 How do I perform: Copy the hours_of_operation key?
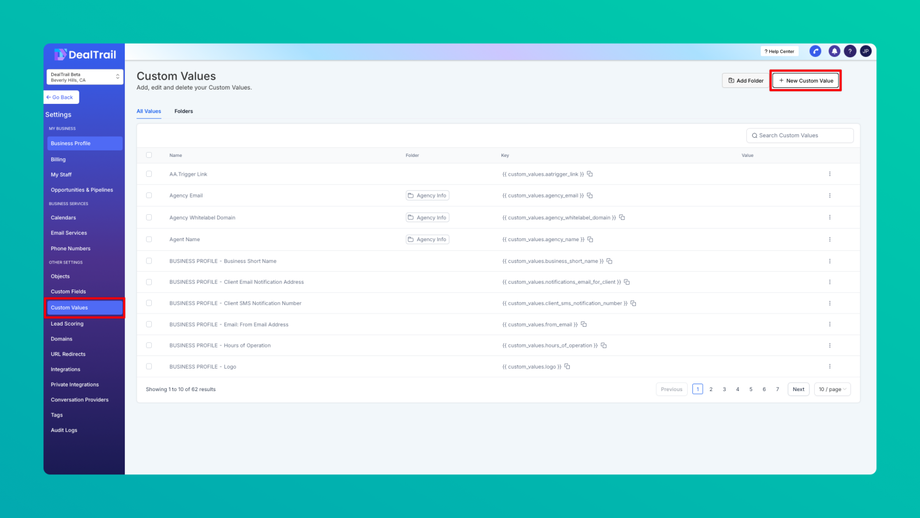[604, 345]
